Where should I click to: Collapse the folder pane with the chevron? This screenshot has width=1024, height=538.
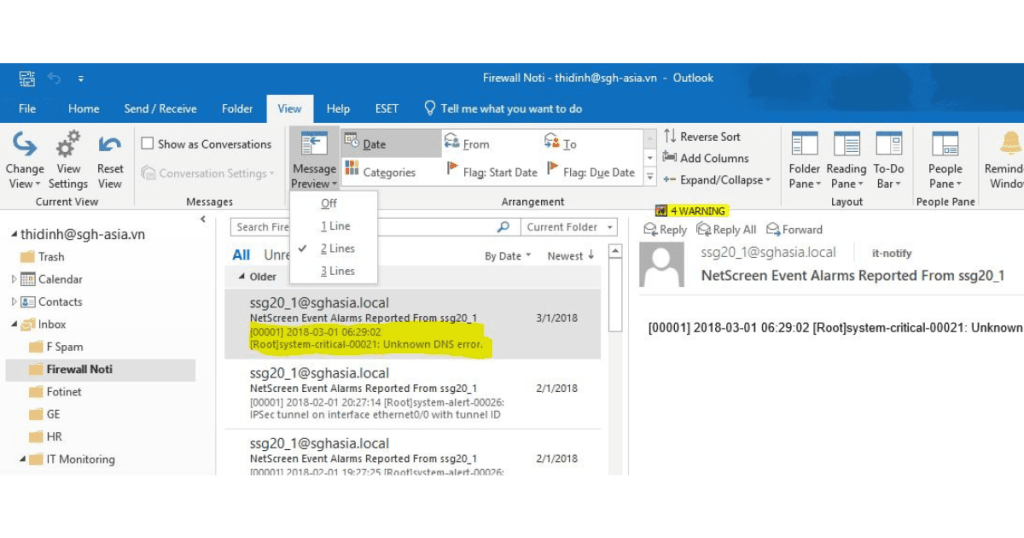[203, 219]
